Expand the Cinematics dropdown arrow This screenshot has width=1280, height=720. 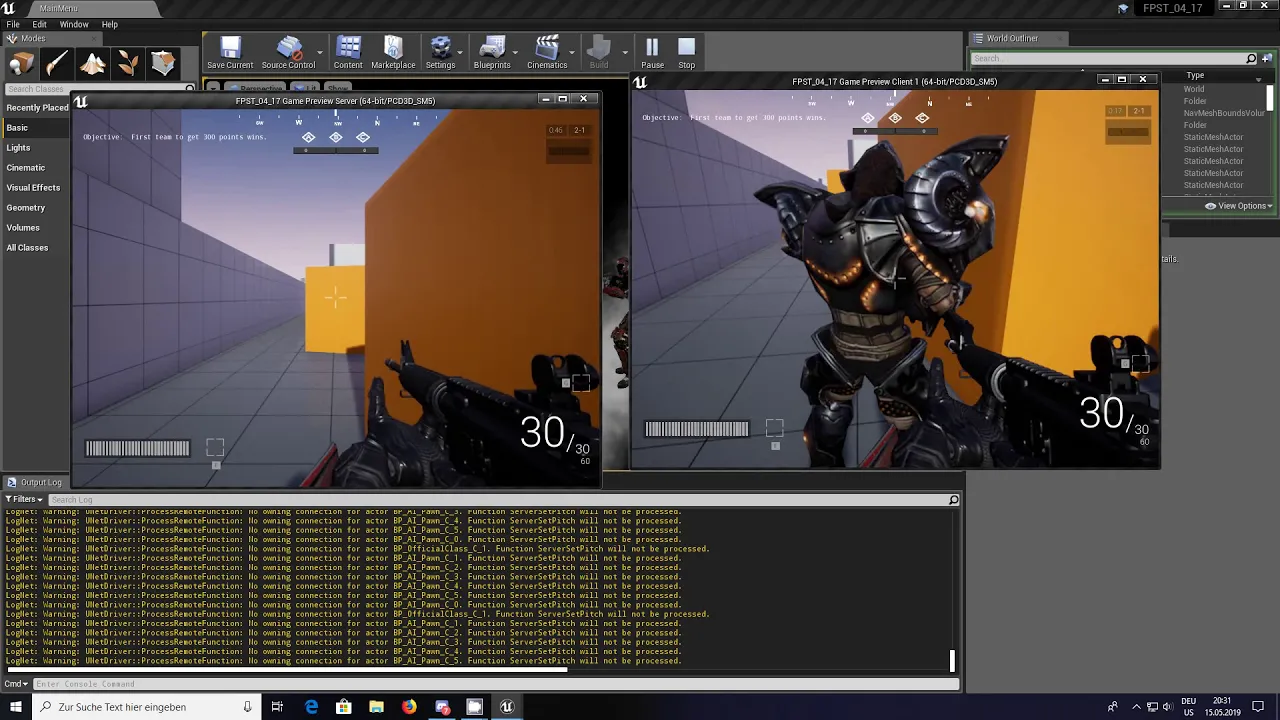pos(573,52)
